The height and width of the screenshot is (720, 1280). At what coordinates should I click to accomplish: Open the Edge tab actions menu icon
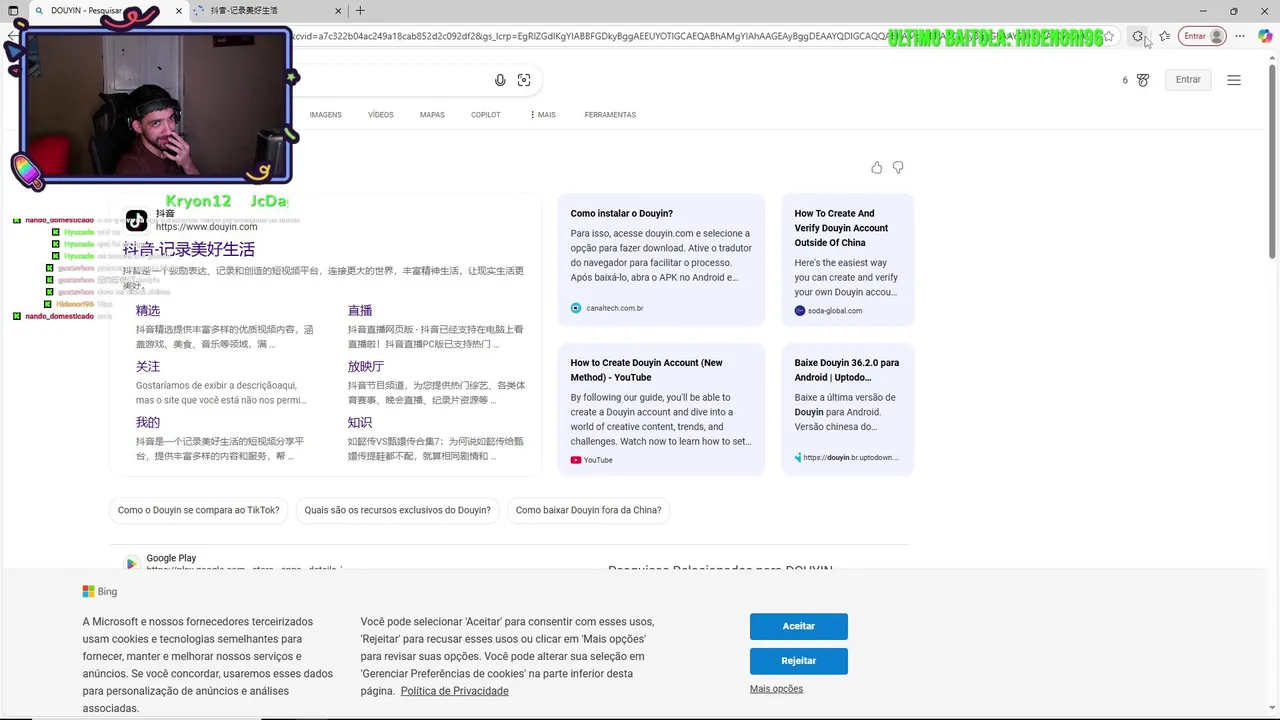tap(13, 11)
